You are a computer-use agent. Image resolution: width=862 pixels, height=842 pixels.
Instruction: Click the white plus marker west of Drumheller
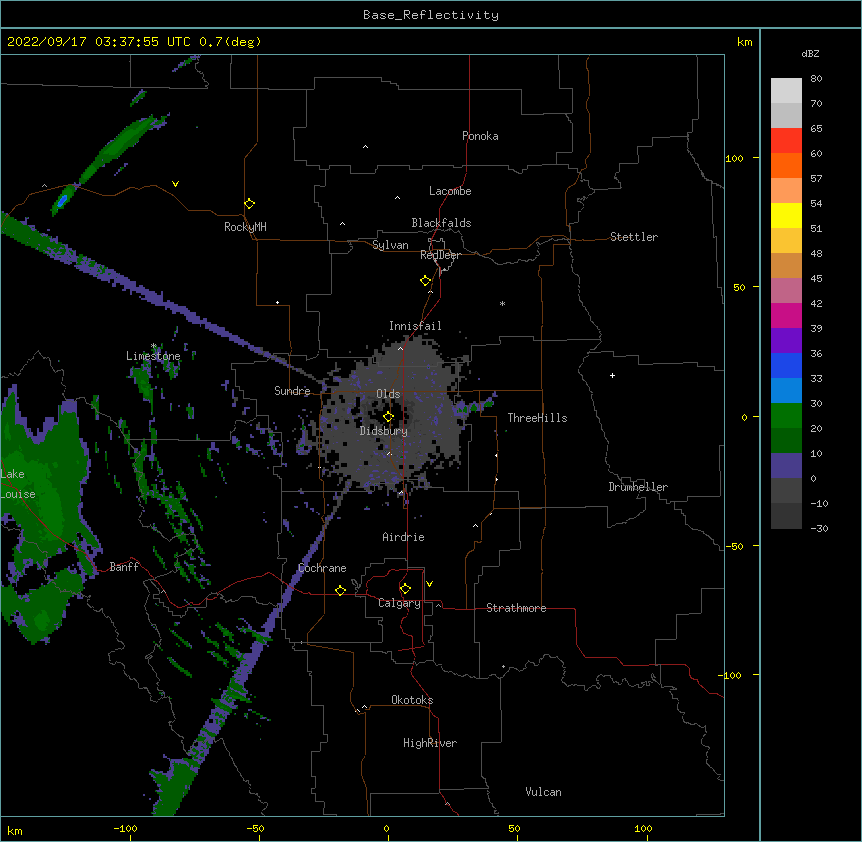[612, 375]
